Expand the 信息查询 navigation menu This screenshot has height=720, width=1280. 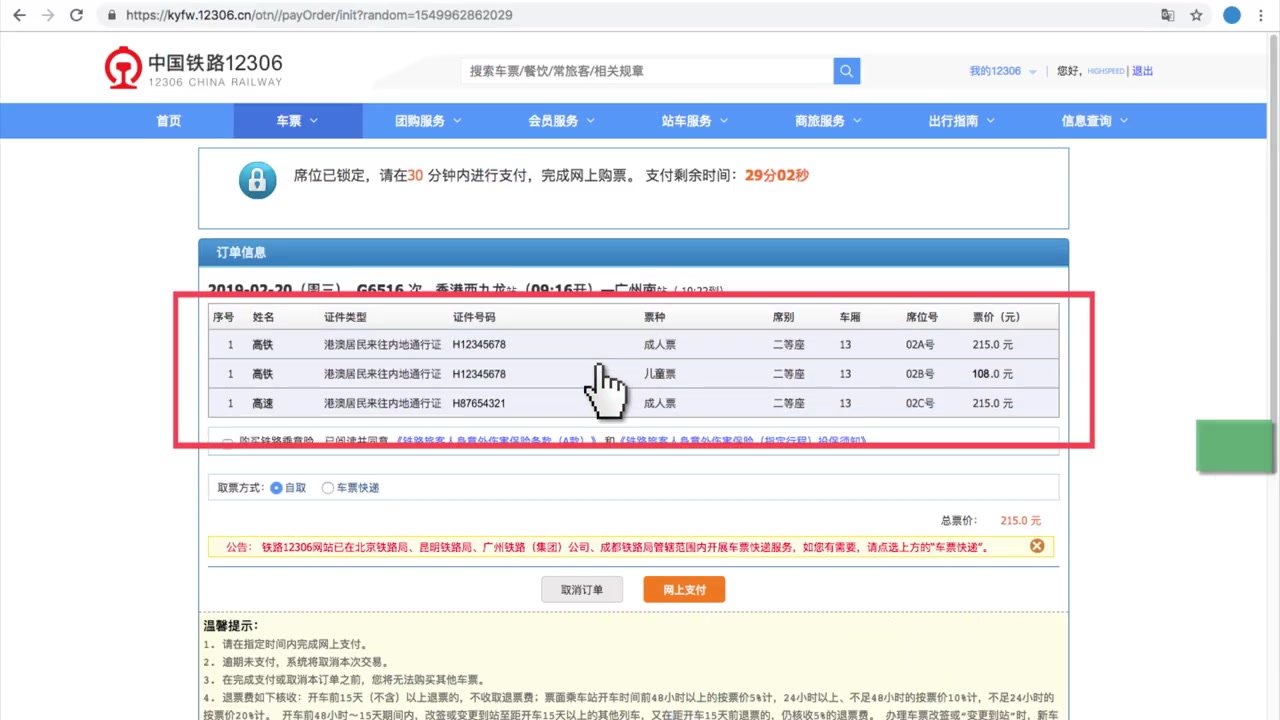point(1094,121)
